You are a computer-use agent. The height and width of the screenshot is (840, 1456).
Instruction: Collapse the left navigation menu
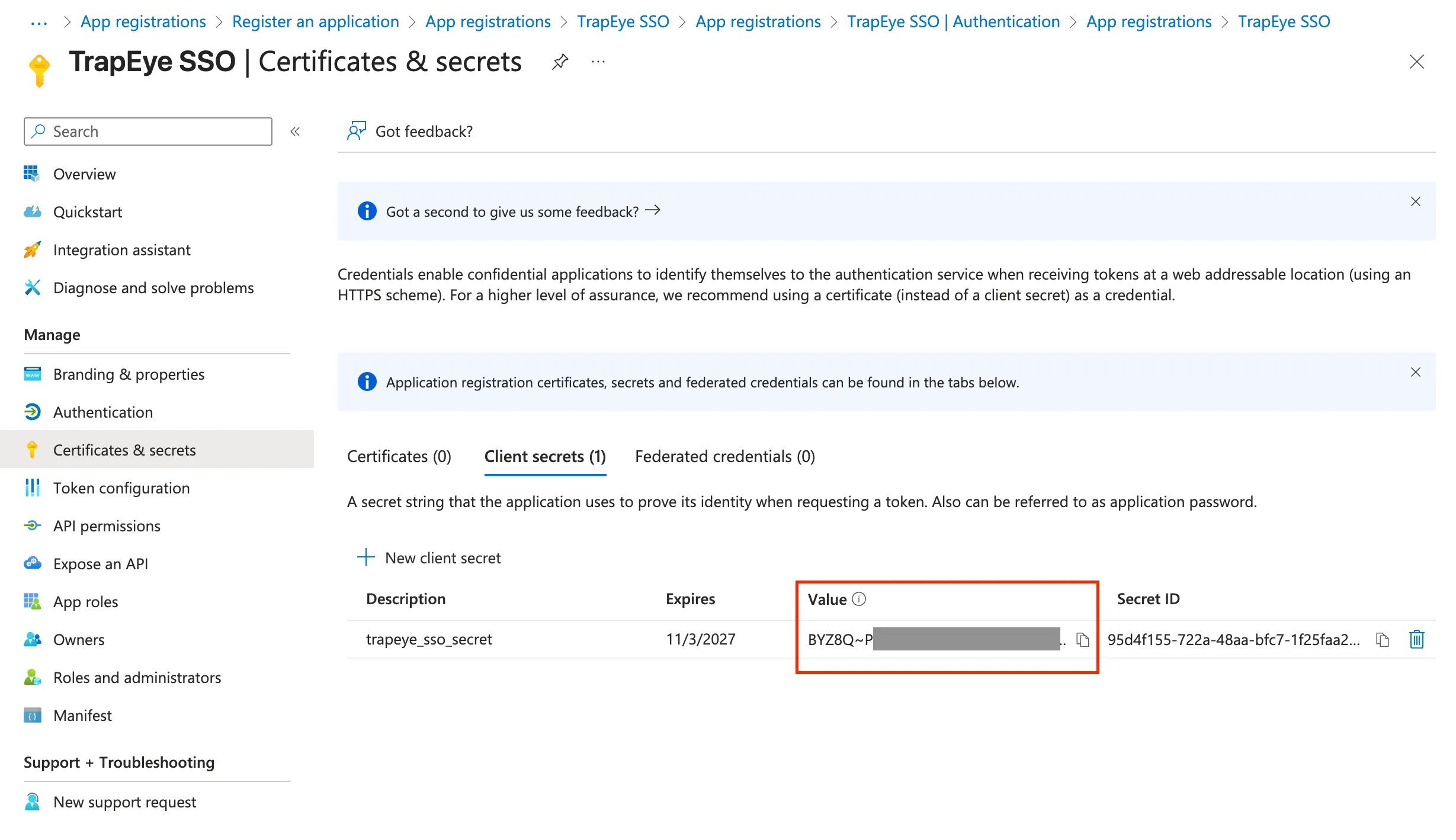[295, 132]
